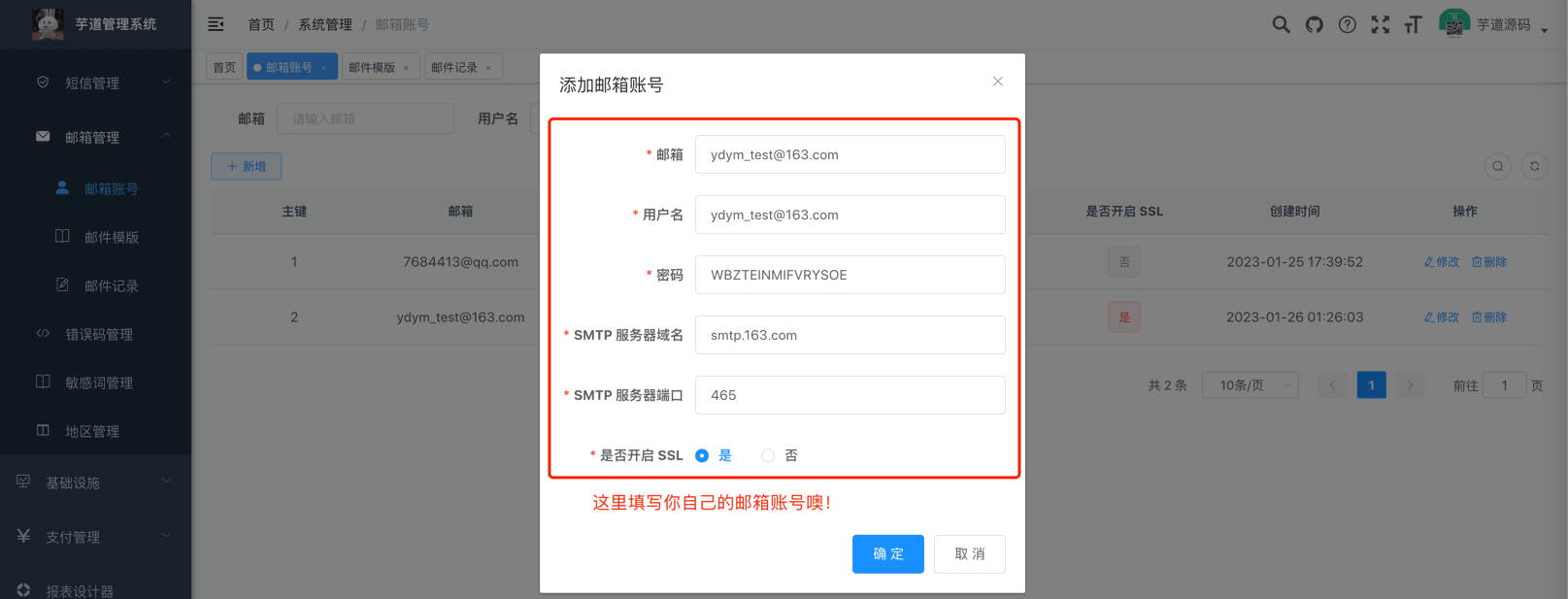Open the search magnifier icon in header
The width and height of the screenshot is (1568, 599).
(x=1281, y=24)
